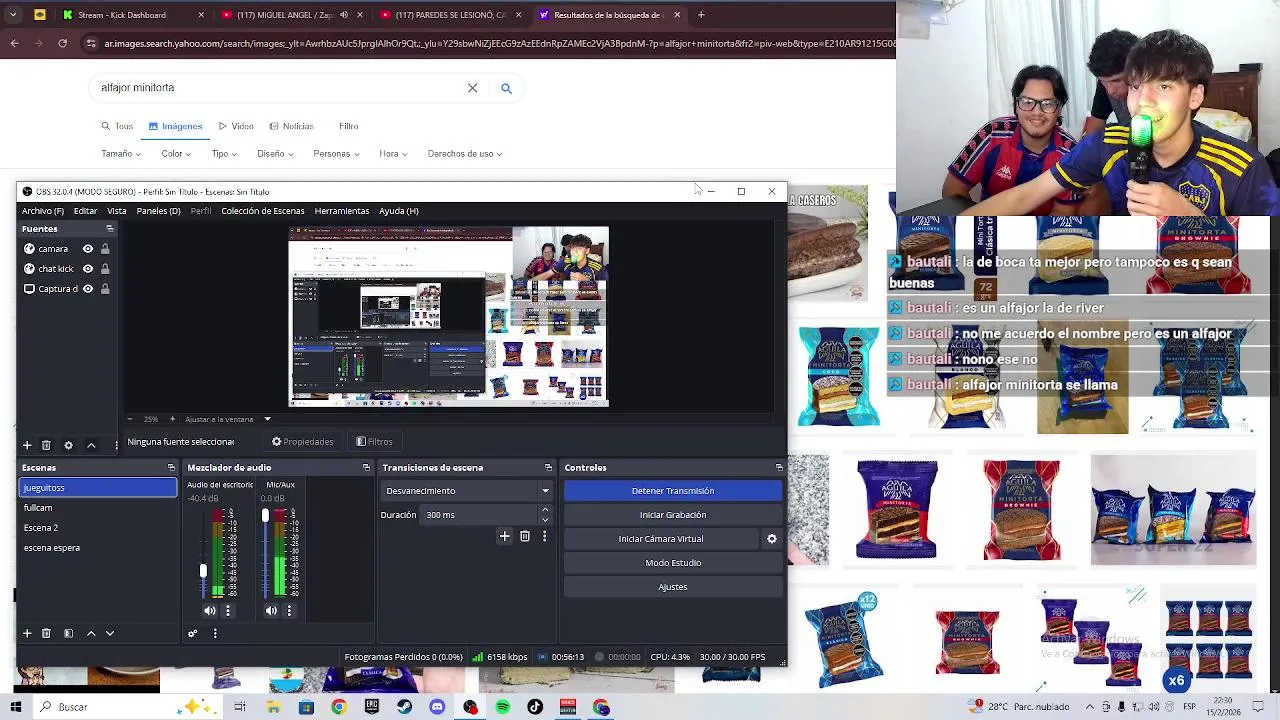Undock the Escenas panel
The image size is (1280, 720).
coord(171,468)
